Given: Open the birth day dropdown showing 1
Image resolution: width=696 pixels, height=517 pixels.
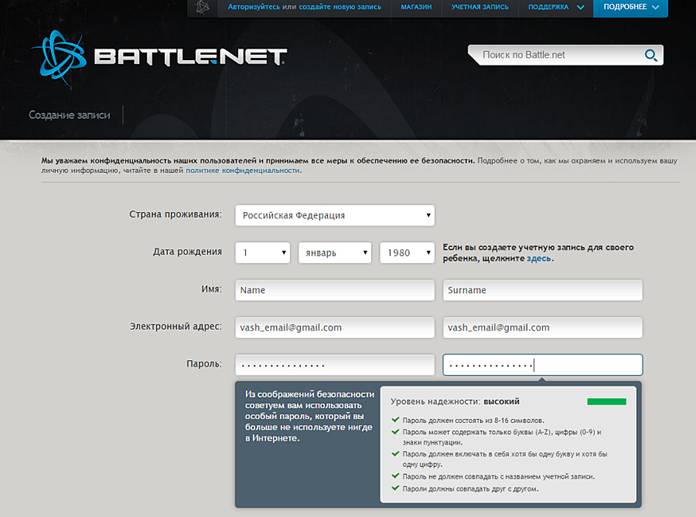Looking at the screenshot, I should (262, 253).
